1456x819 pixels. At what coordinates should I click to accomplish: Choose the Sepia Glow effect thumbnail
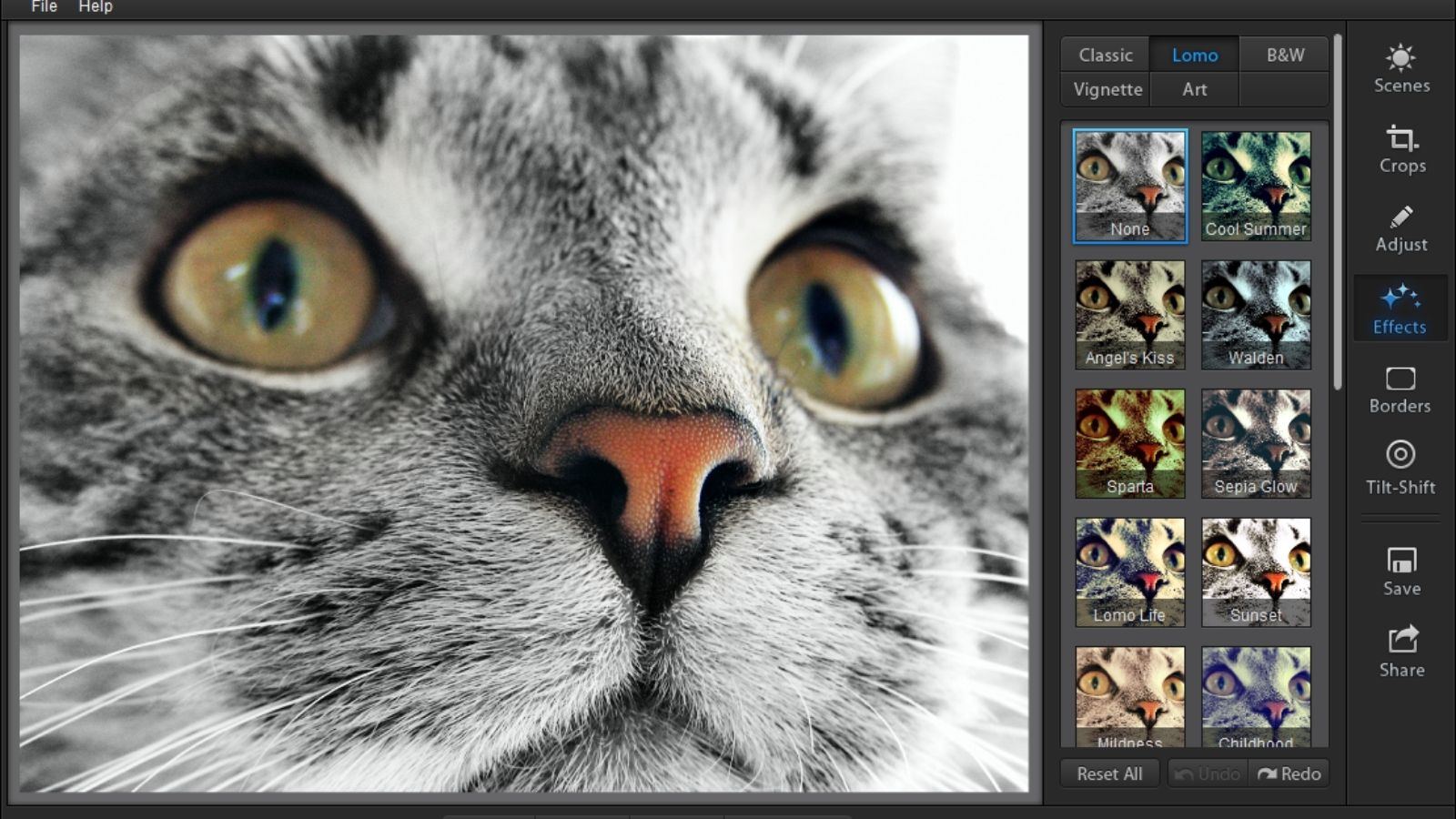pyautogui.click(x=1256, y=443)
